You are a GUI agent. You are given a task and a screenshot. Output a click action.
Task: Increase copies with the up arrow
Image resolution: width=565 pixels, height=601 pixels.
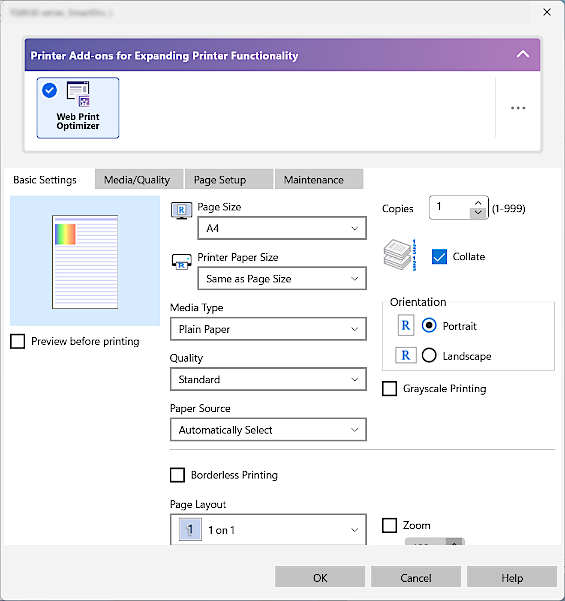tap(478, 203)
